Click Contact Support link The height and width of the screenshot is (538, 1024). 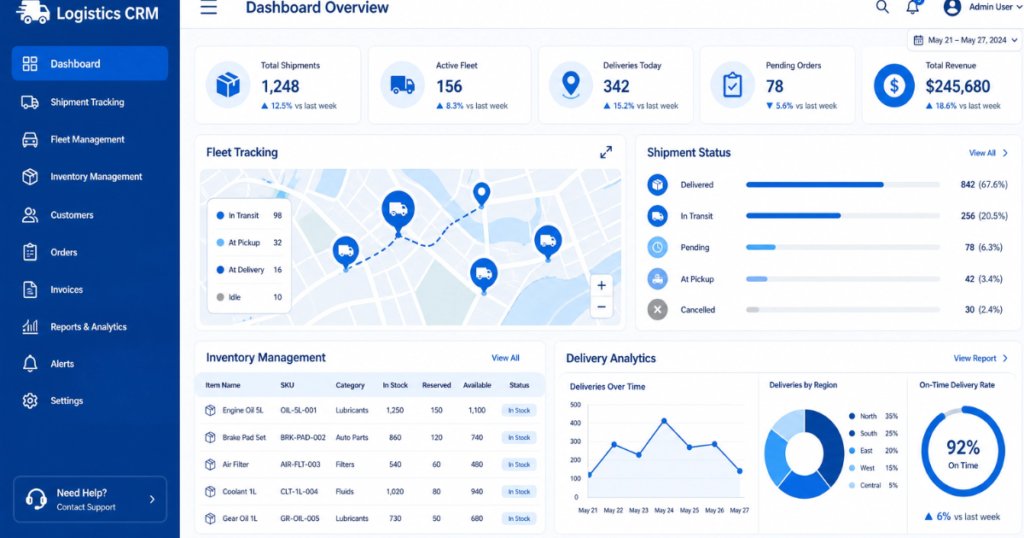click(x=86, y=507)
